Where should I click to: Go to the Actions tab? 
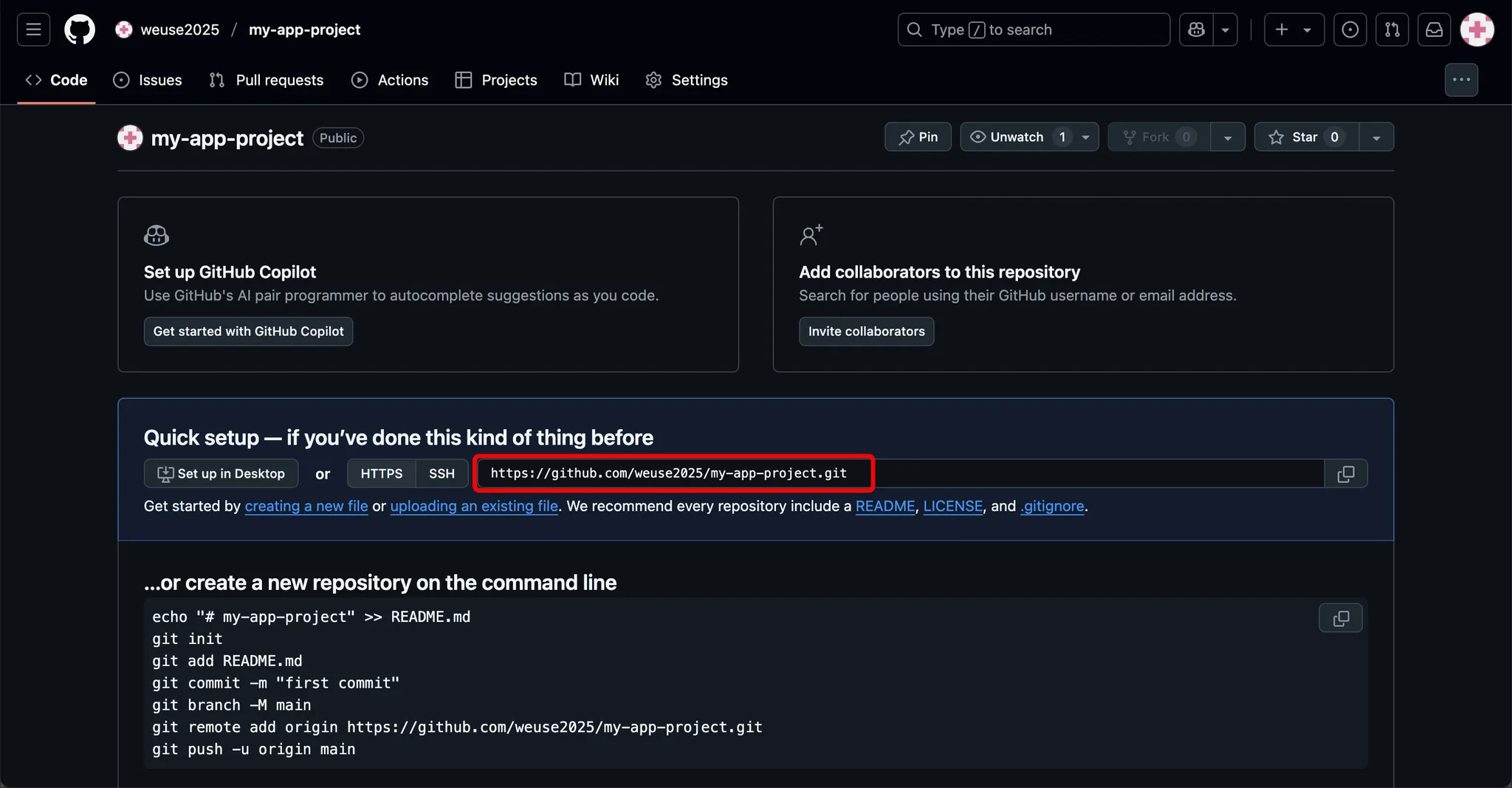tap(391, 80)
